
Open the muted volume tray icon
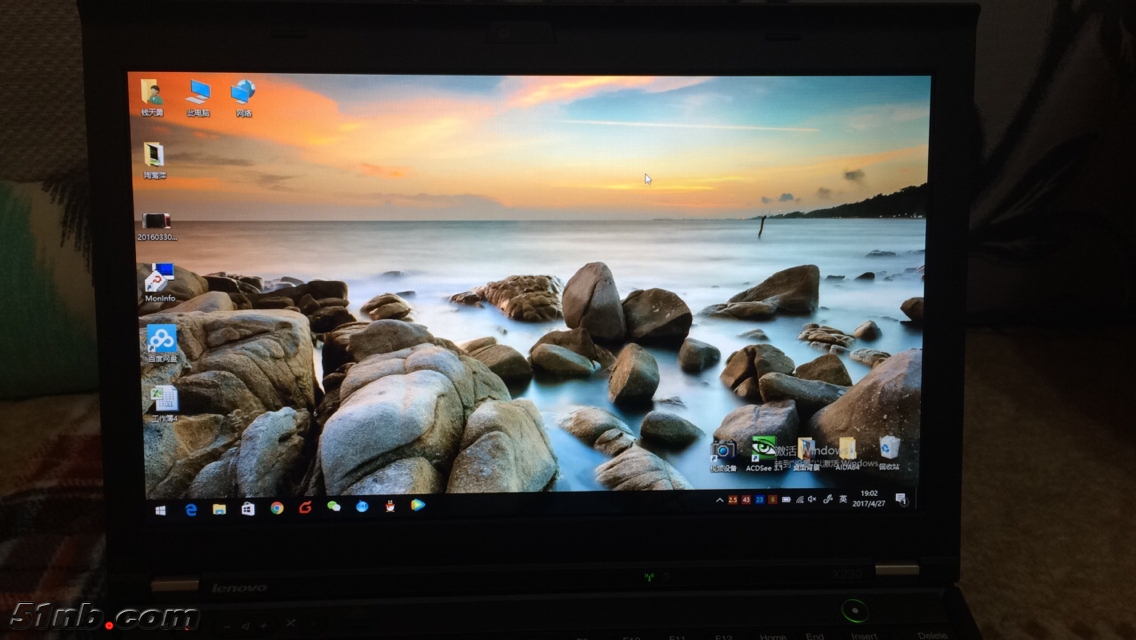[x=812, y=499]
